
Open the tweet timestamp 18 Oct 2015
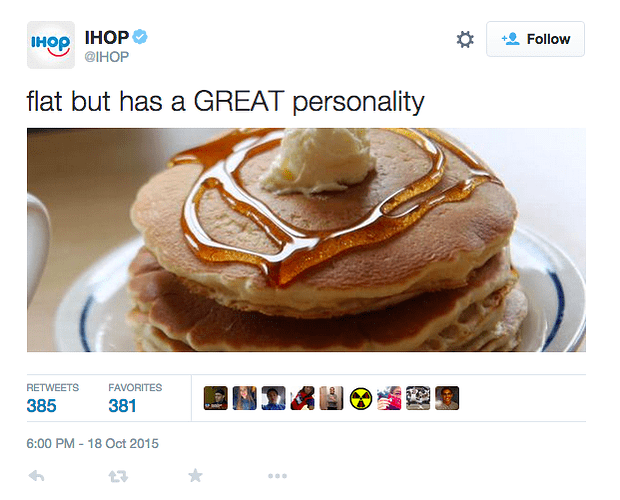coord(93,443)
